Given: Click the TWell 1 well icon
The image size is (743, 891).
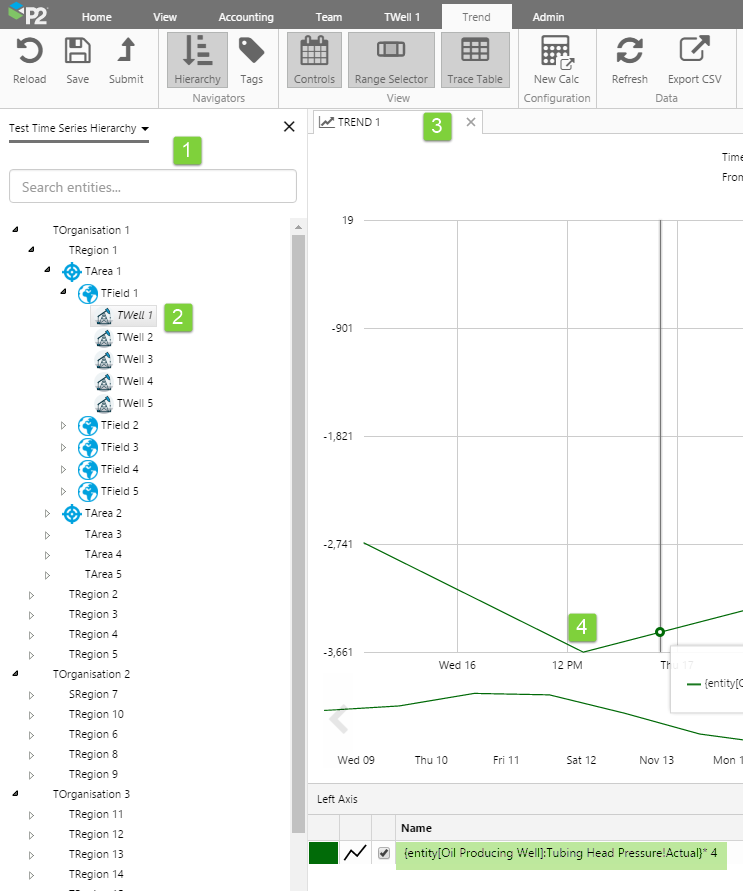Looking at the screenshot, I should [103, 316].
